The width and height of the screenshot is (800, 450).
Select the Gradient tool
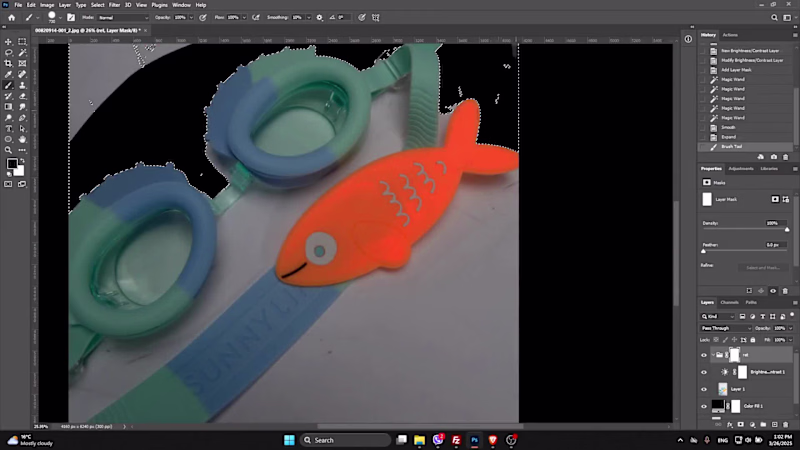click(x=9, y=107)
